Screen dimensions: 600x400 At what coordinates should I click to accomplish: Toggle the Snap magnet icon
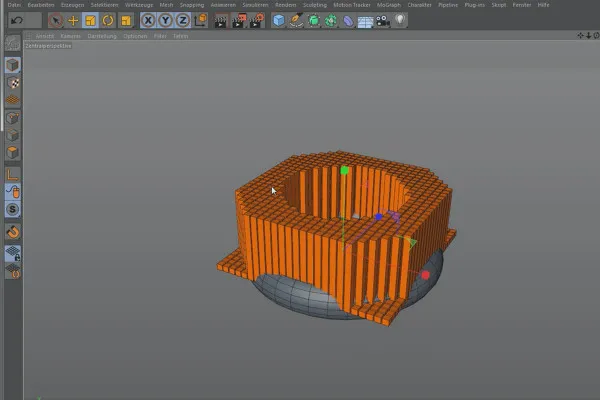tap(13, 232)
